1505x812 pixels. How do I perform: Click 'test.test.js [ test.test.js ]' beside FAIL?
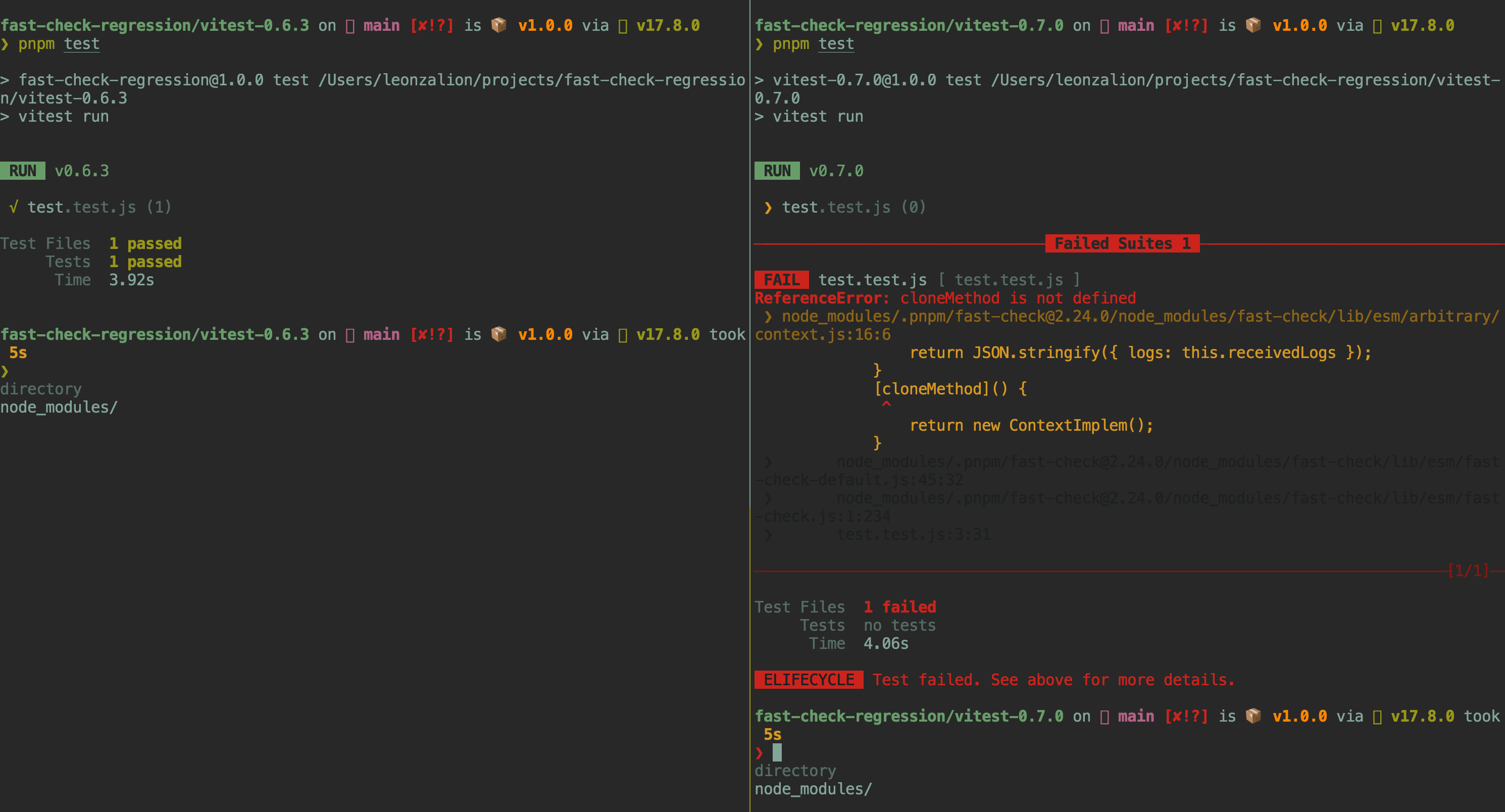point(949,280)
